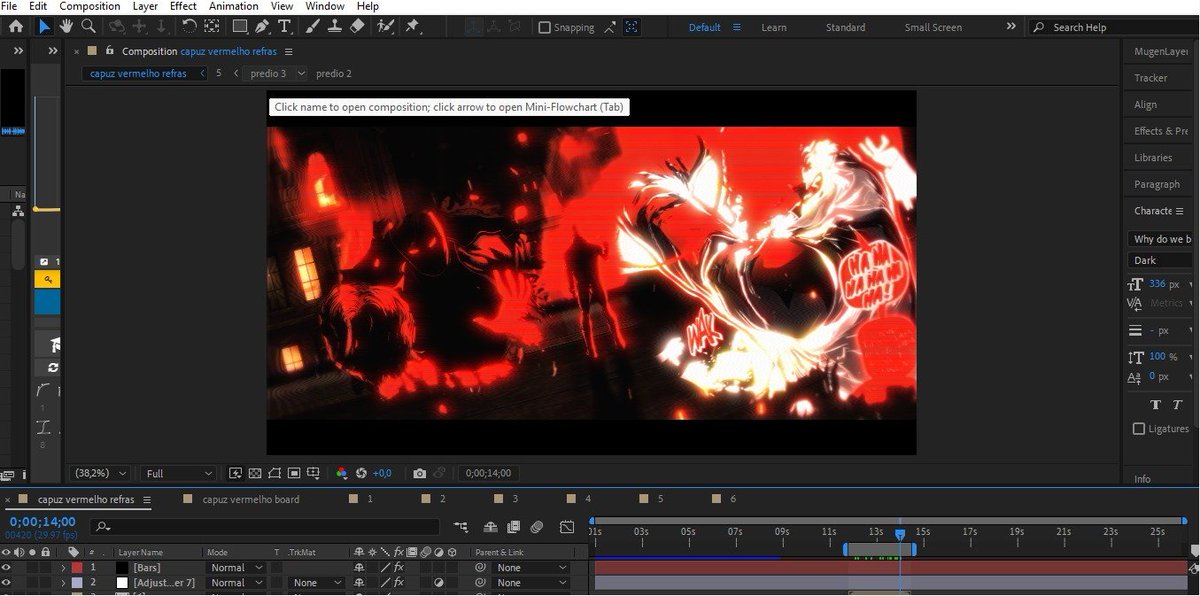This screenshot has height=596, width=1200.
Task: Go to the Home screen icon
Action: click(x=15, y=26)
